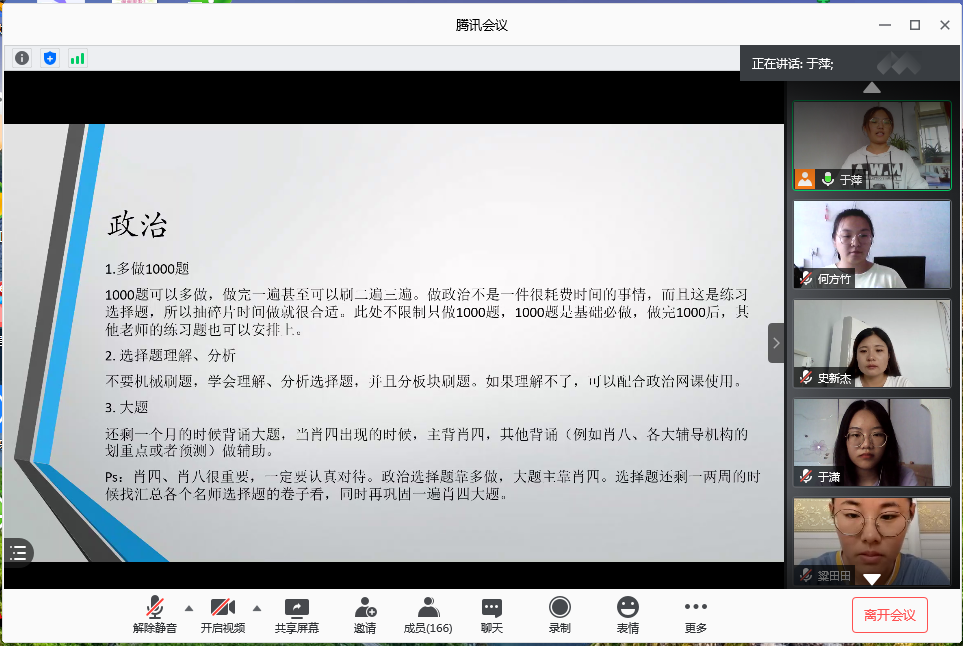
Task: Select 何方竹's video thumbnail
Action: (x=871, y=244)
